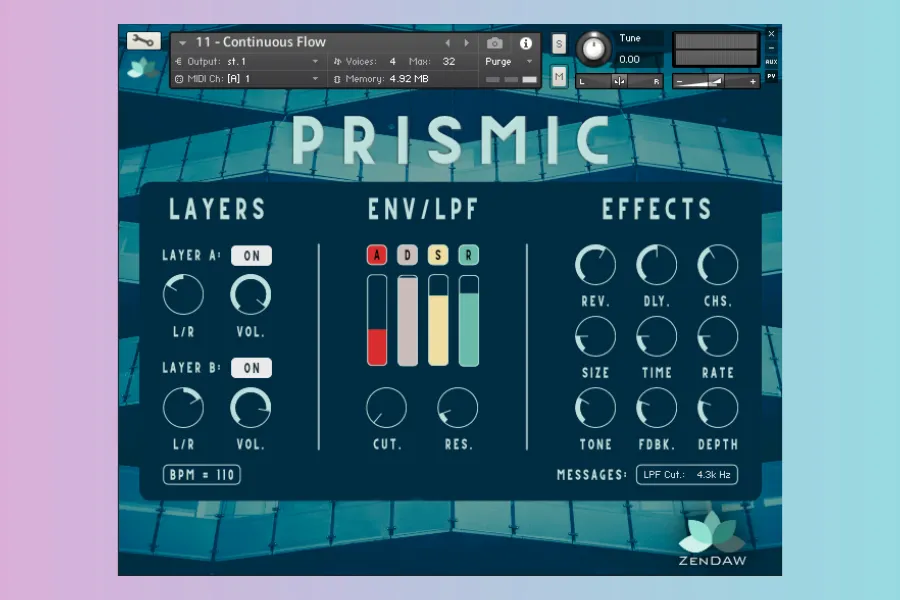This screenshot has height=600, width=900.
Task: Solo the instrument with S button
Action: [x=559, y=44]
